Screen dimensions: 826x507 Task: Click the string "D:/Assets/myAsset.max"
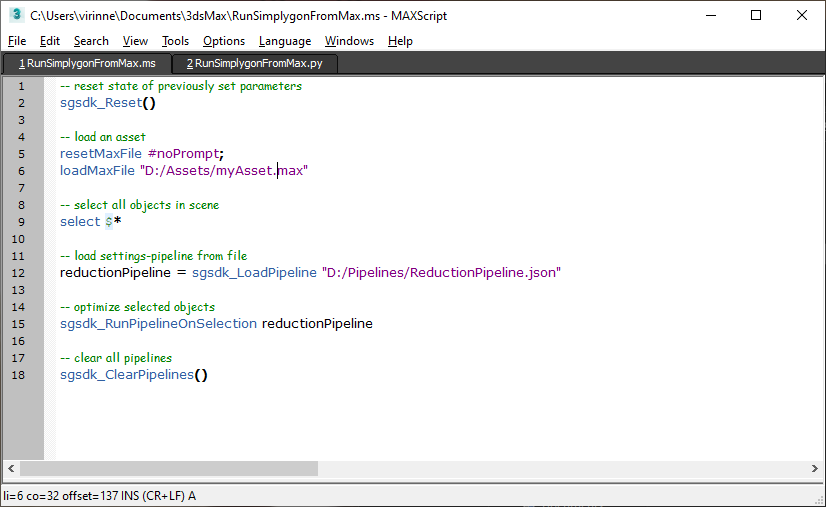coord(224,171)
